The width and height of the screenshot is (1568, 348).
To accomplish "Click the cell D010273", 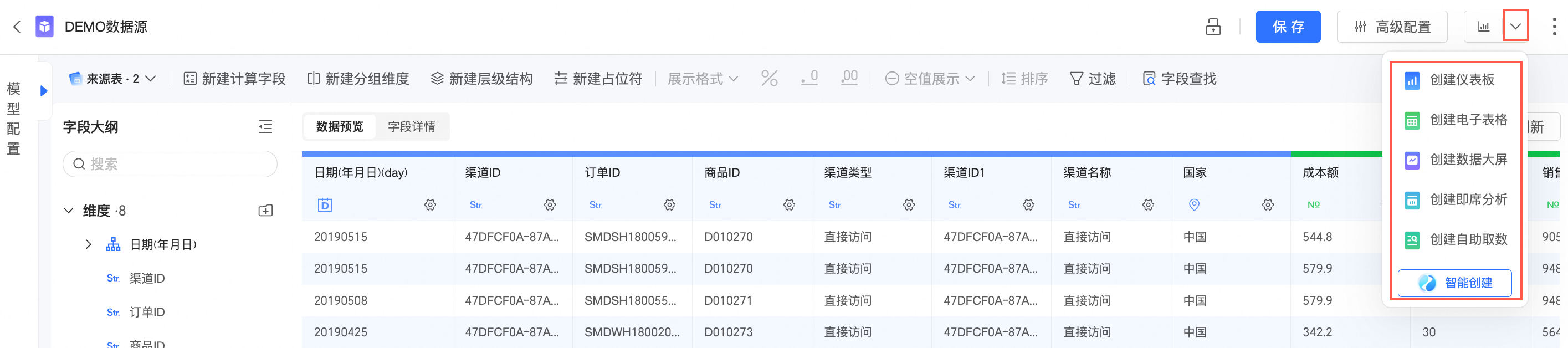I will click(x=729, y=333).
